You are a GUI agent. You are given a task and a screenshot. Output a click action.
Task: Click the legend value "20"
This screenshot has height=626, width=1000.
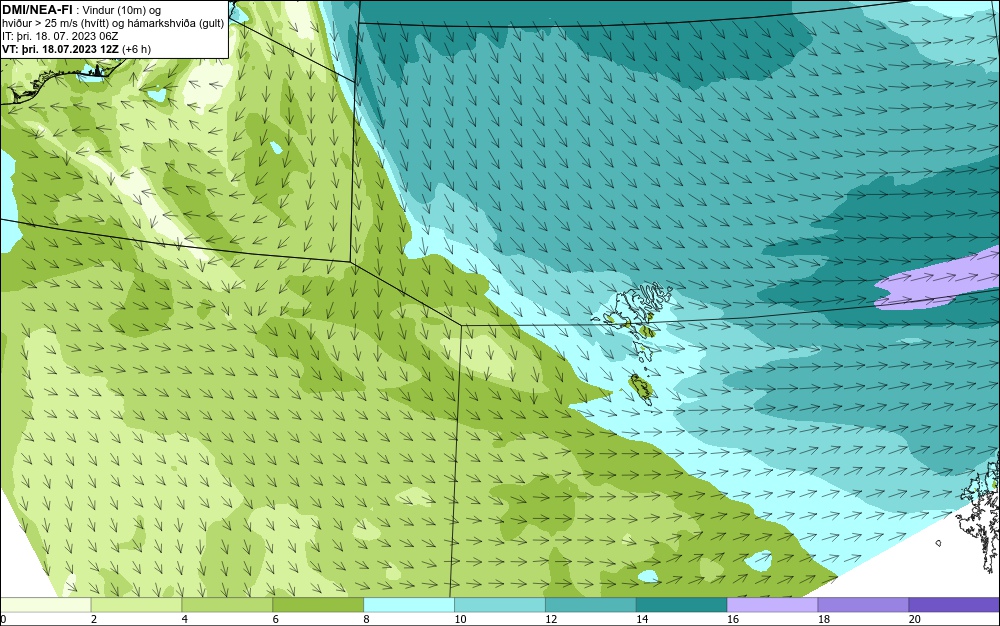(915, 619)
